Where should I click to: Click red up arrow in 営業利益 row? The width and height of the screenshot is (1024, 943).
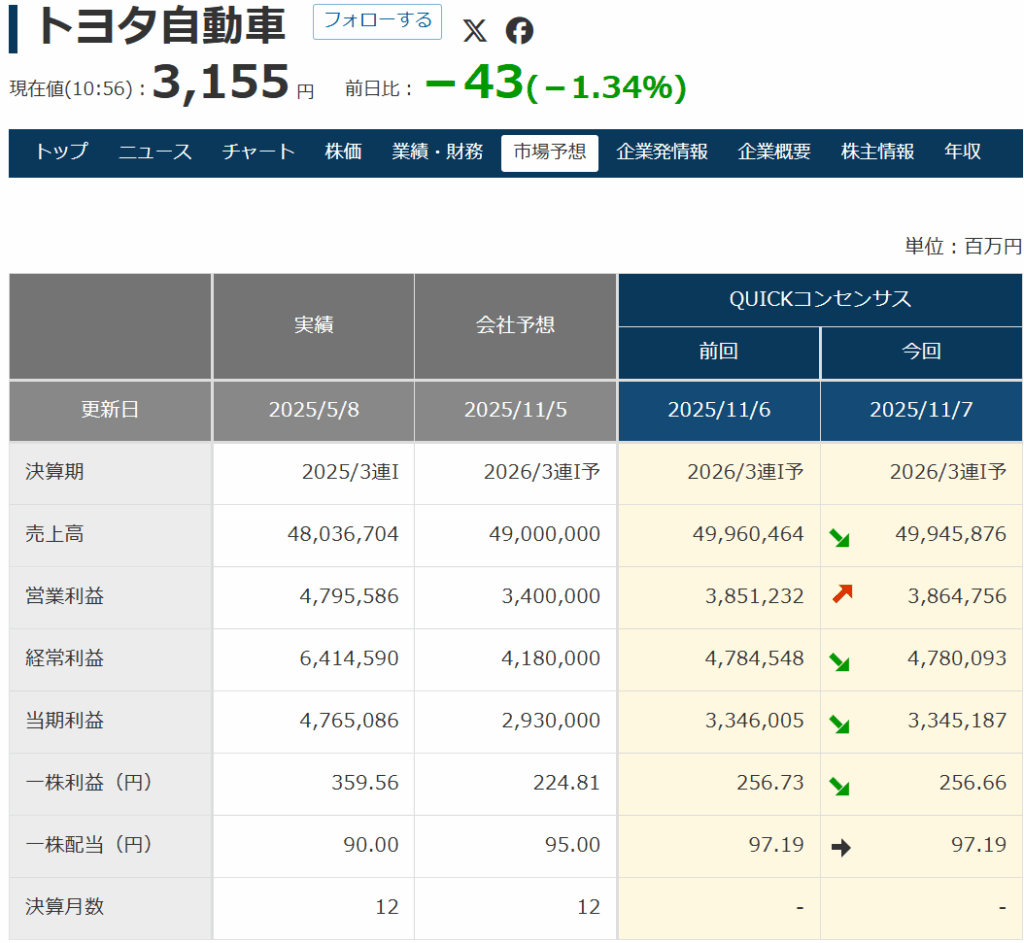841,595
